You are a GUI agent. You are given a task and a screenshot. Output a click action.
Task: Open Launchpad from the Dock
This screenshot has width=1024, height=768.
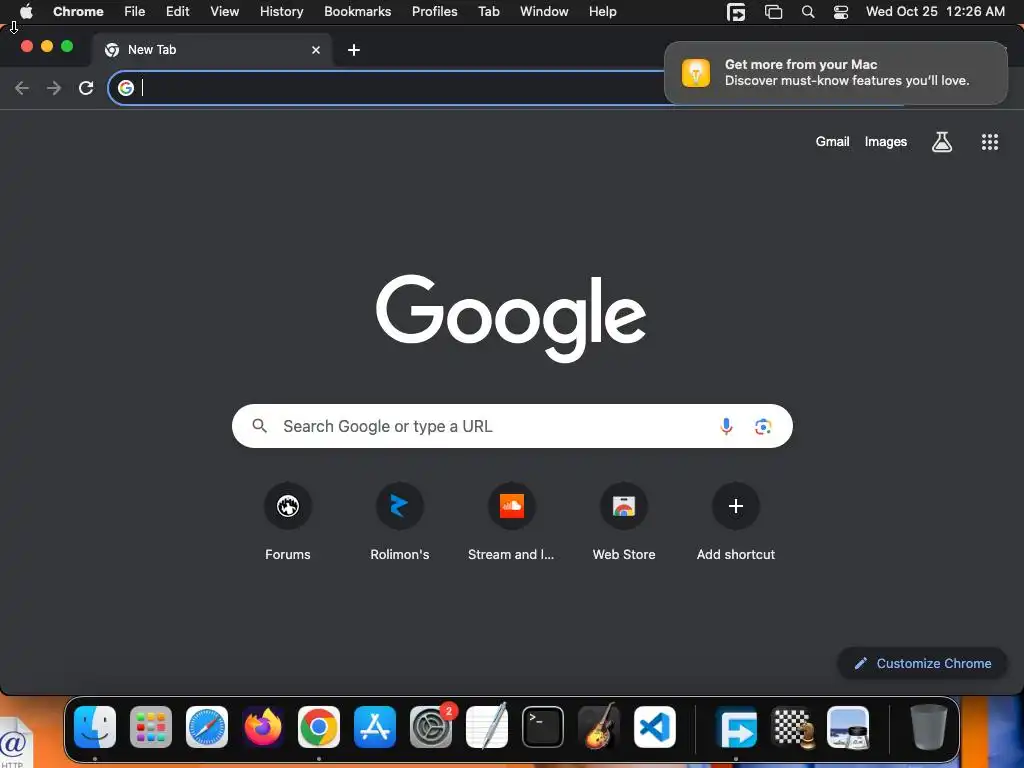click(x=151, y=727)
